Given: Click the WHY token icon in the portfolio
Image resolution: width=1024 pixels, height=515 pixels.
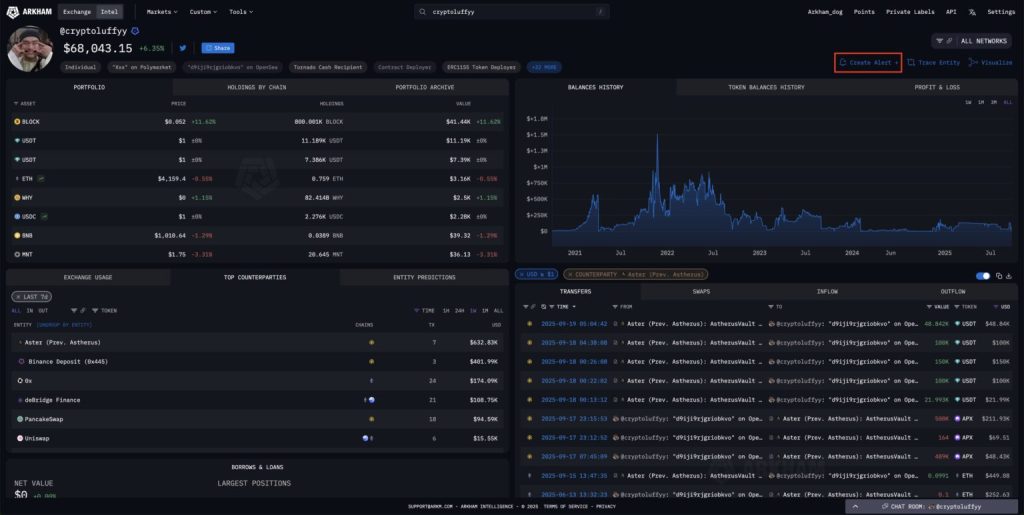Looking at the screenshot, I should [x=17, y=197].
